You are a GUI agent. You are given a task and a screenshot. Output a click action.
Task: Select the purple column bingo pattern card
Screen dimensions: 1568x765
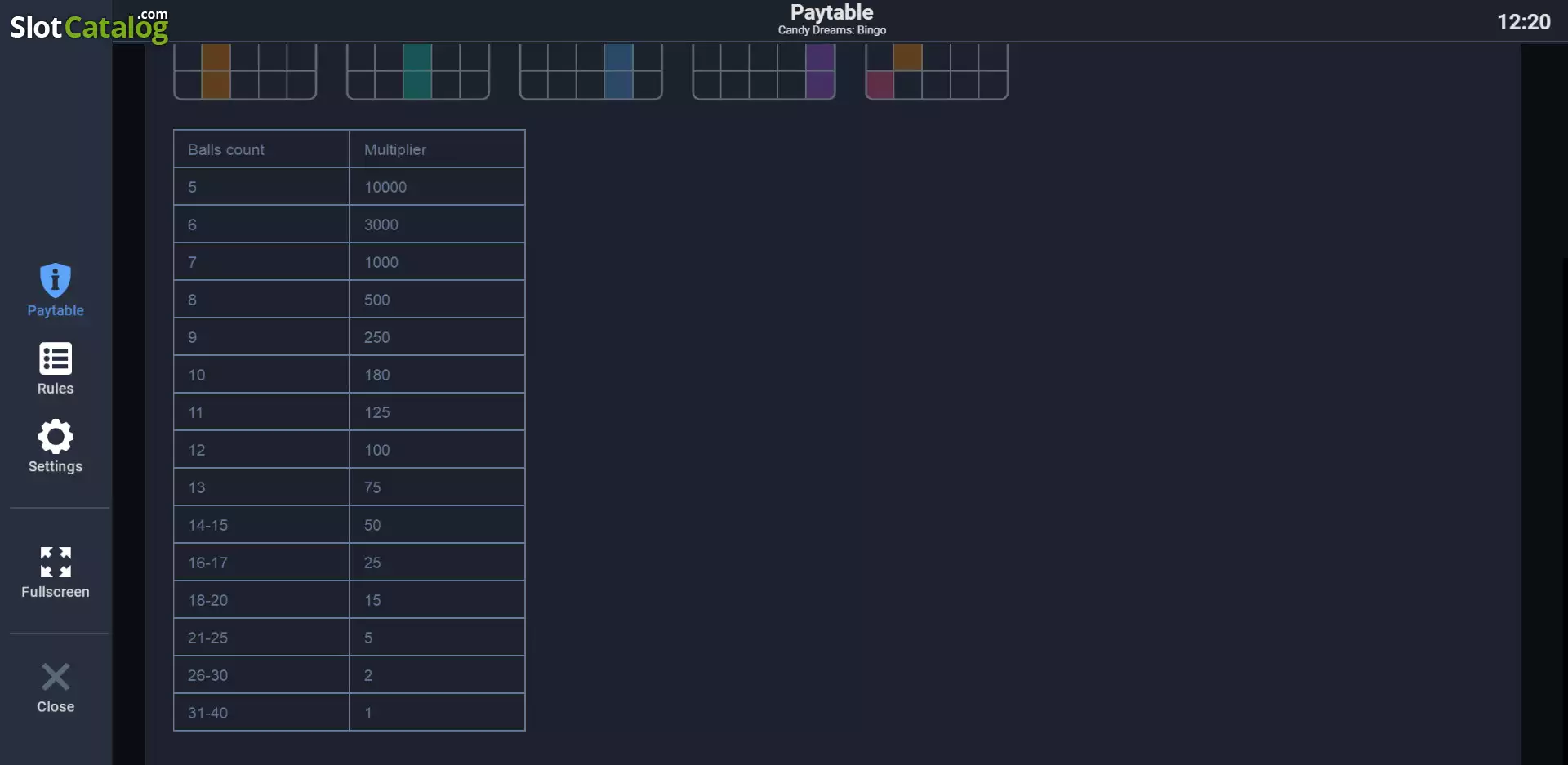tap(764, 72)
